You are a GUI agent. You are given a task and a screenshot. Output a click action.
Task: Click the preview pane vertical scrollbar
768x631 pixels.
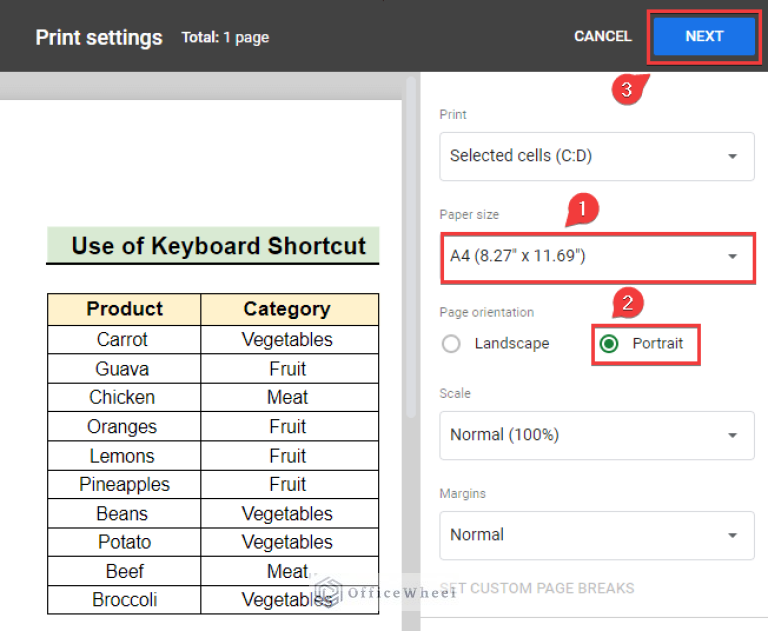point(409,250)
